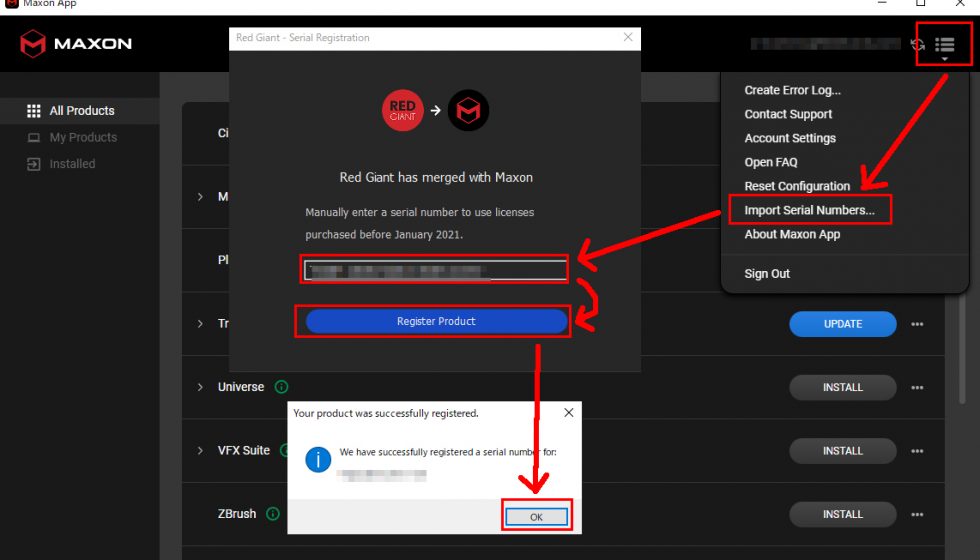Install ZBrush
The image size is (980, 560).
pos(842,514)
